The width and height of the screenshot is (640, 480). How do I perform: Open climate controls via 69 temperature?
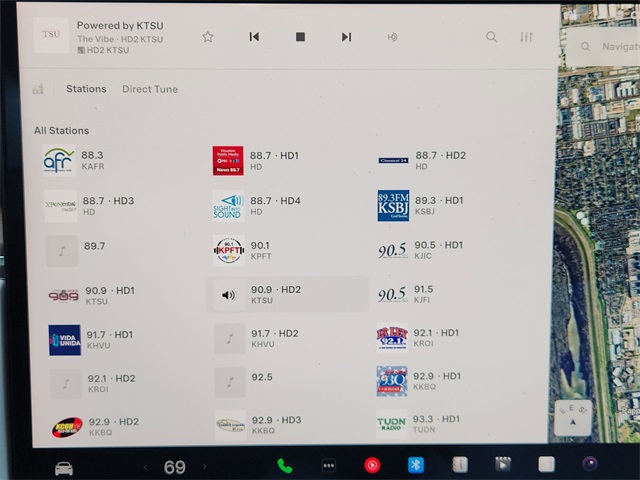[175, 467]
